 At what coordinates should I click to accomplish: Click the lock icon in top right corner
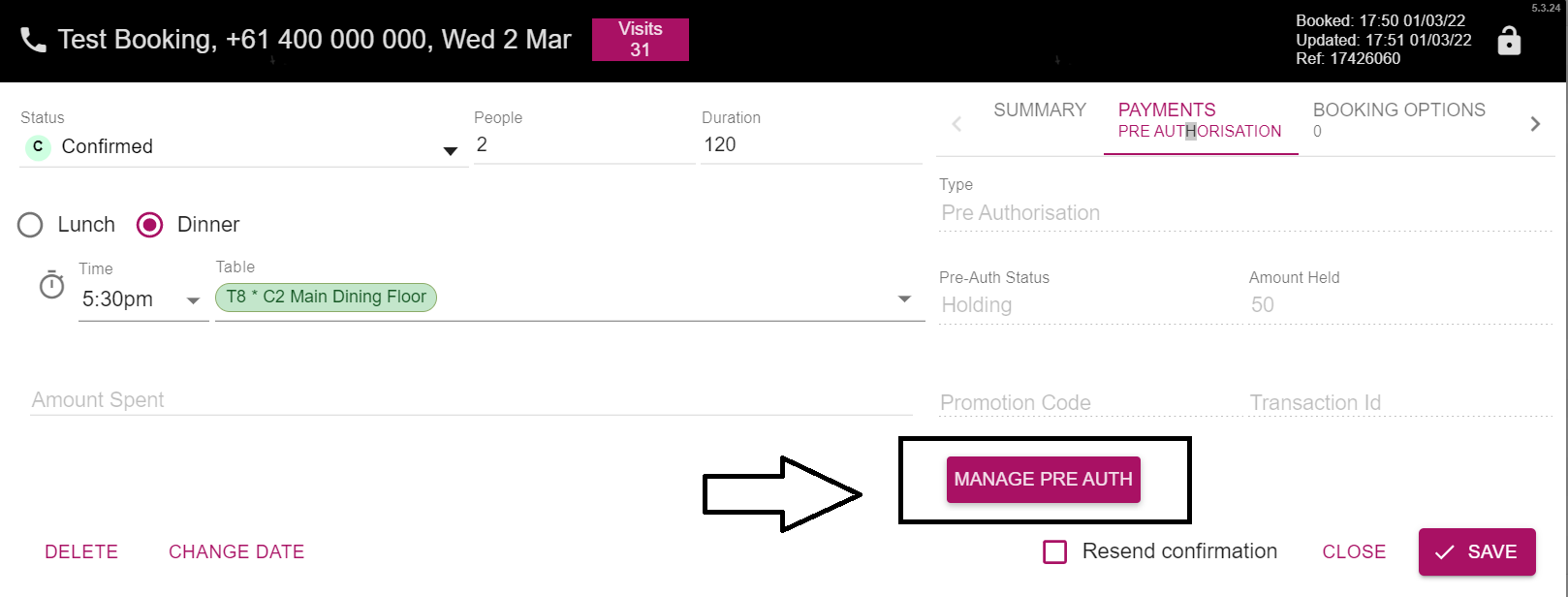point(1508,42)
